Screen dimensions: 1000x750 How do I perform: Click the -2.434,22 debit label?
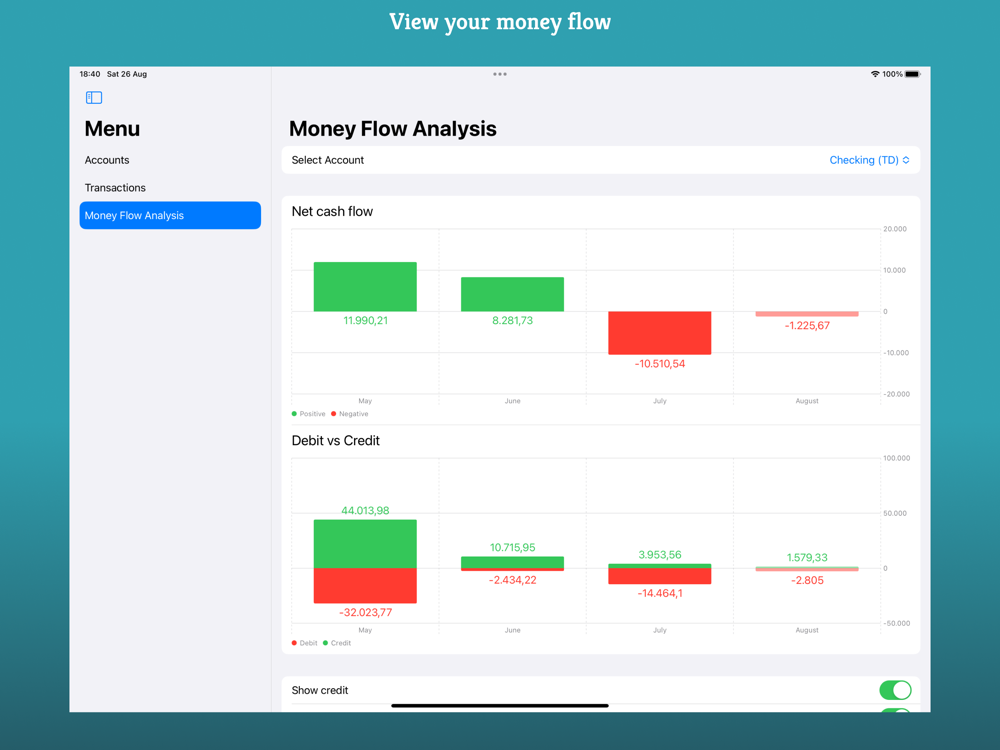click(x=512, y=580)
